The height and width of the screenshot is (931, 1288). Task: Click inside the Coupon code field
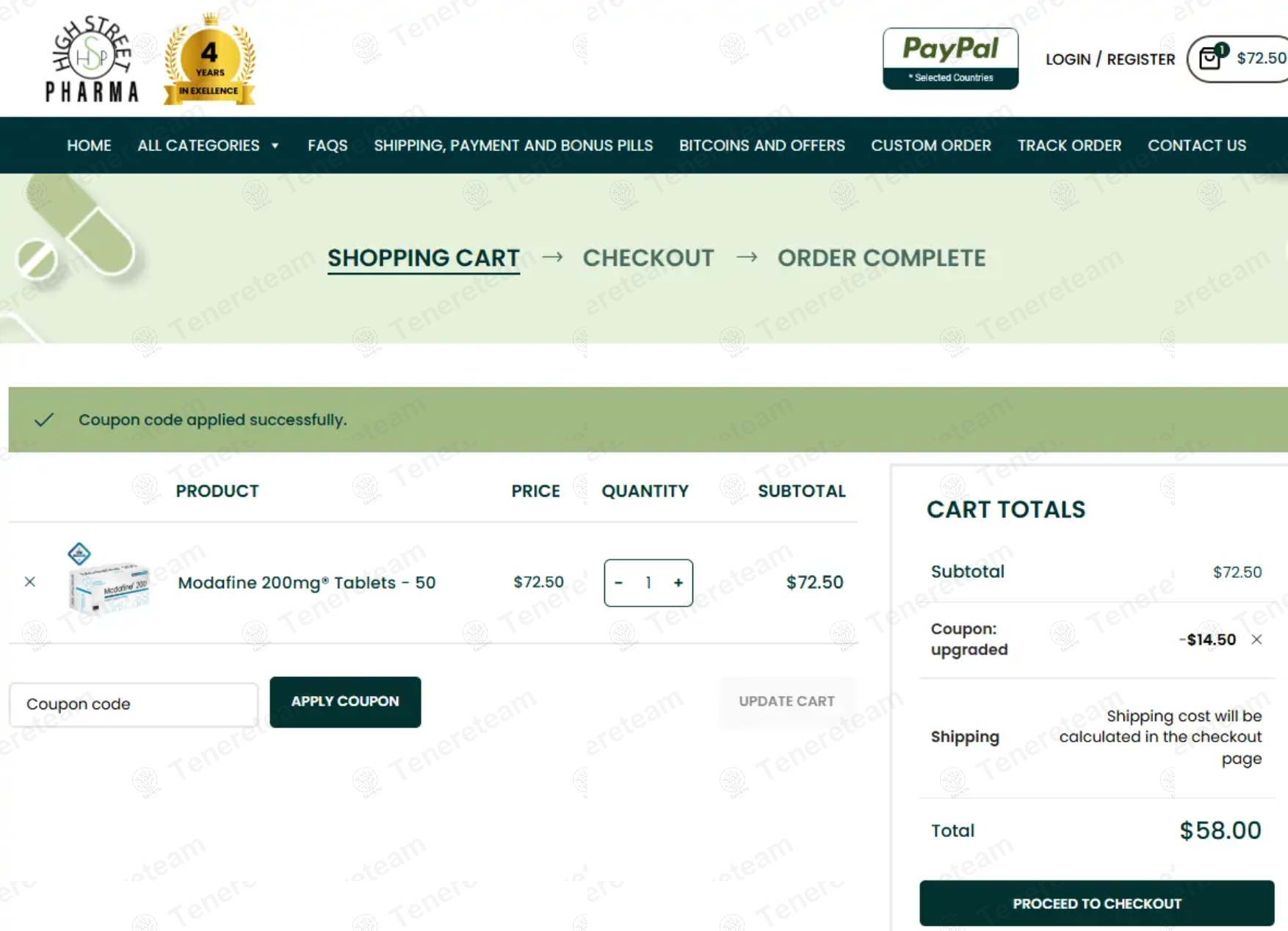coord(132,704)
